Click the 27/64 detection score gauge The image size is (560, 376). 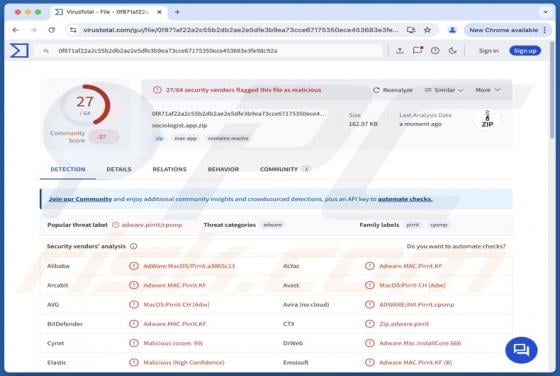[86, 105]
